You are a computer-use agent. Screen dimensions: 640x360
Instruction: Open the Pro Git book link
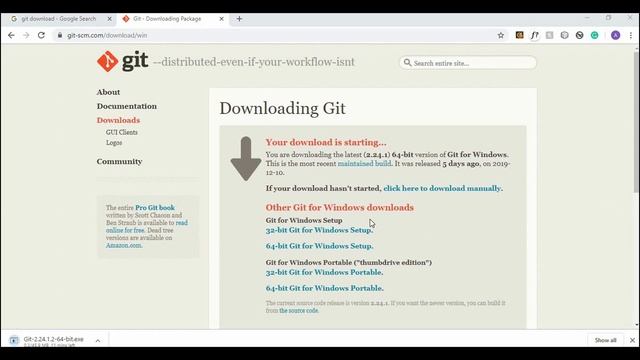pyautogui.click(x=155, y=208)
